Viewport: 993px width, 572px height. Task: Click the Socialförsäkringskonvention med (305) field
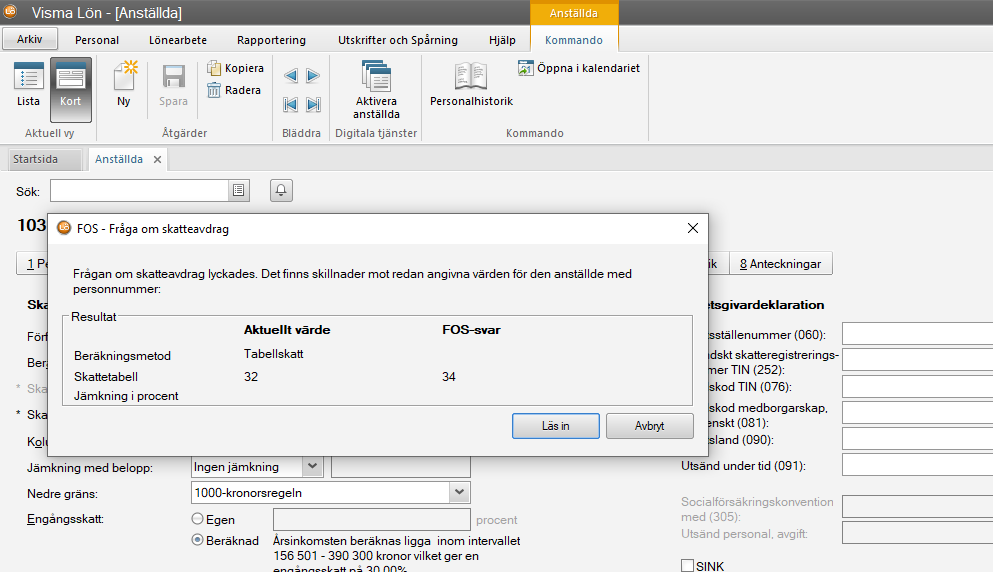(x=917, y=507)
